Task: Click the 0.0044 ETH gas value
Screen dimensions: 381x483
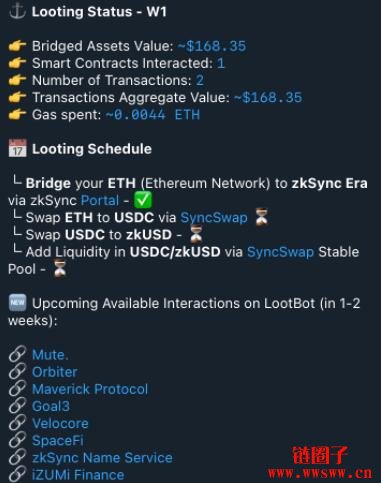Action: [153, 115]
